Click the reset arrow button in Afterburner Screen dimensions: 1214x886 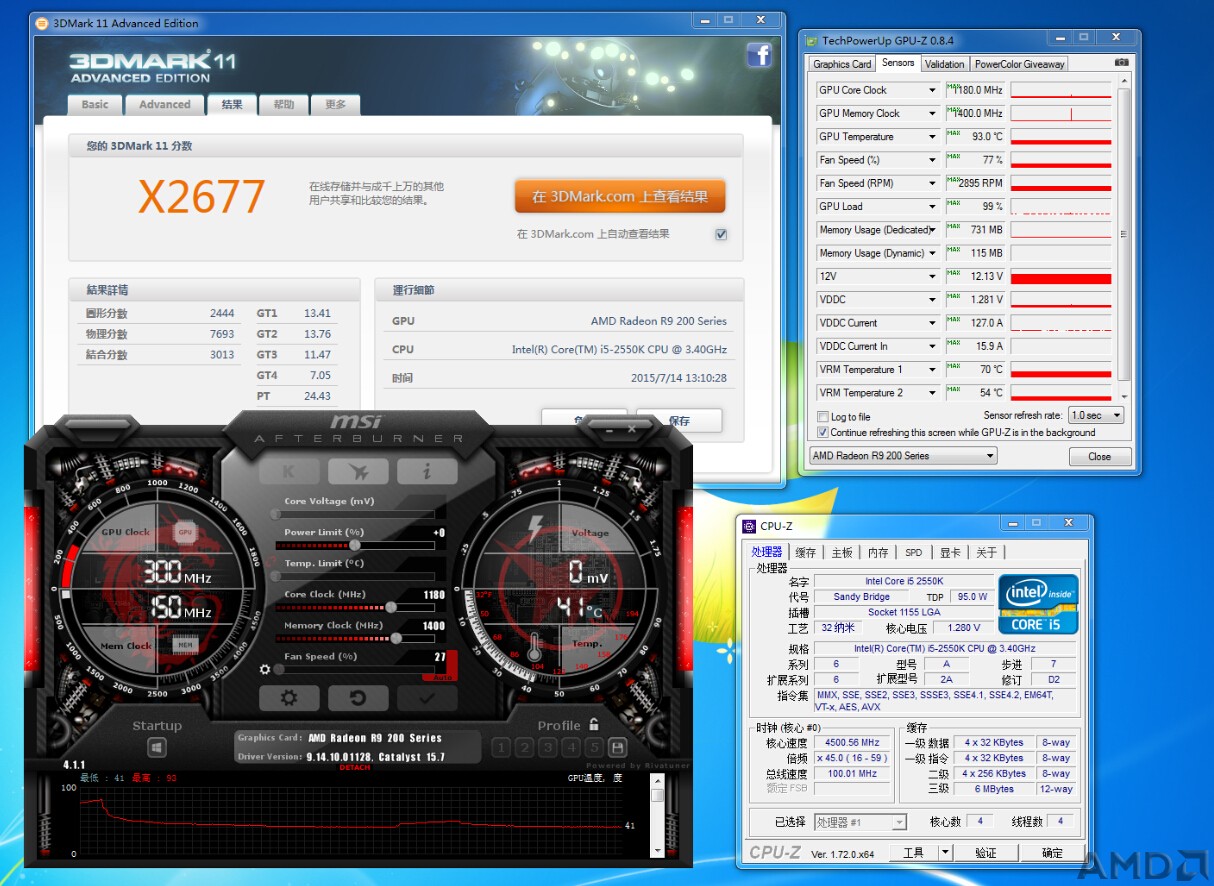coord(357,698)
